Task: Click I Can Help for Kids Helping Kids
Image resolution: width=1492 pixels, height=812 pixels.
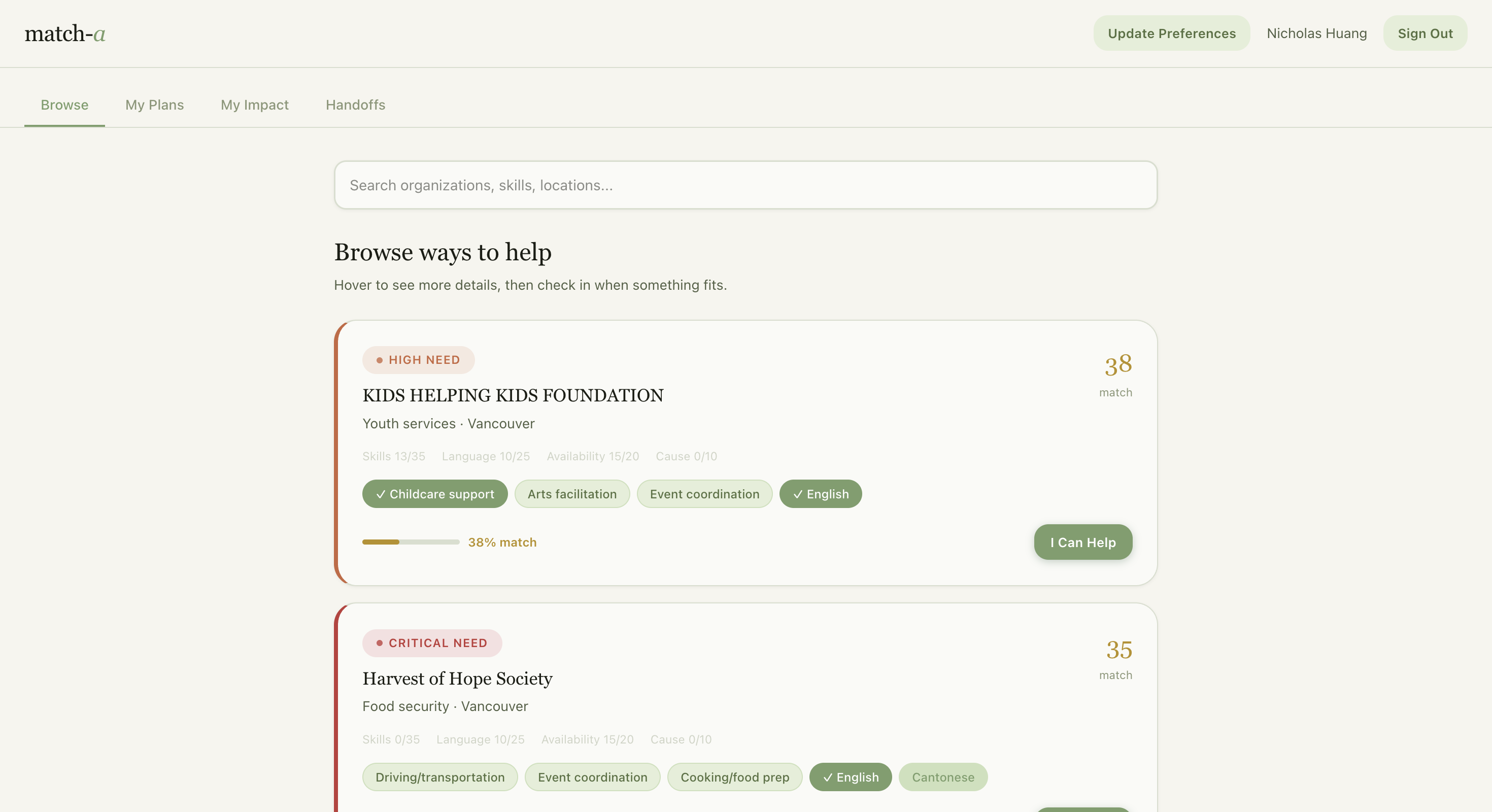Action: 1082,542
